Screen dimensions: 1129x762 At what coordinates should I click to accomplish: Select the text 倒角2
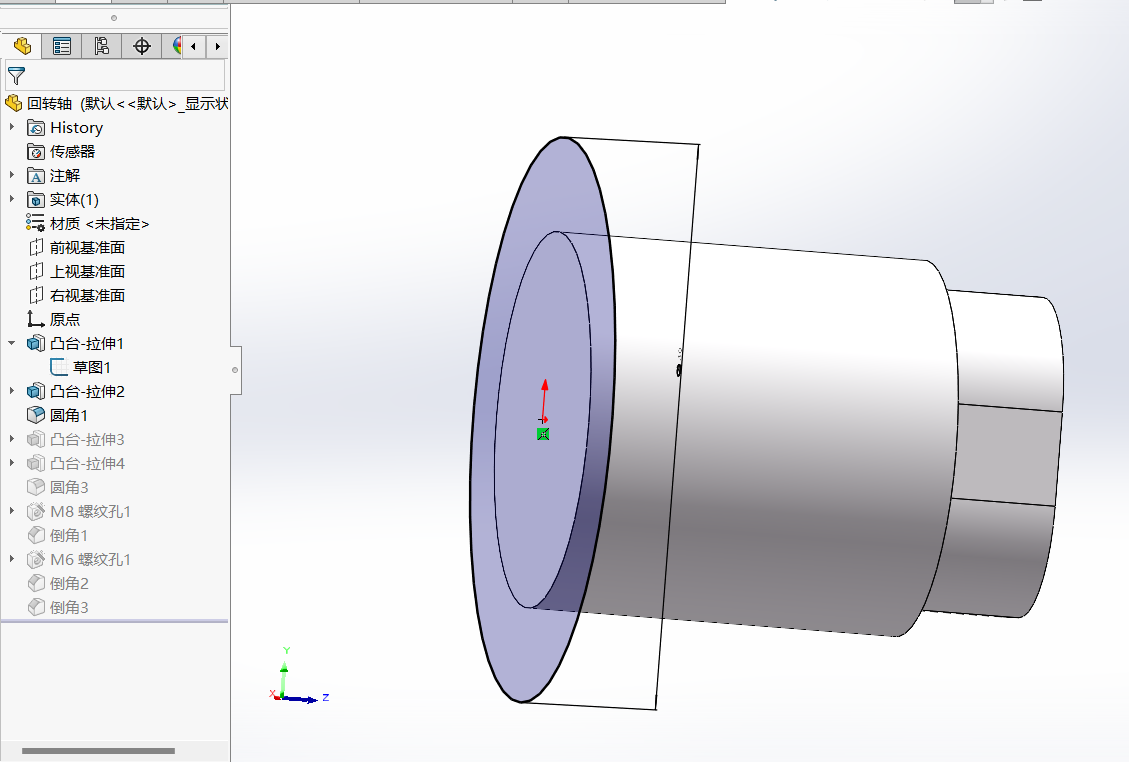pyautogui.click(x=69, y=583)
